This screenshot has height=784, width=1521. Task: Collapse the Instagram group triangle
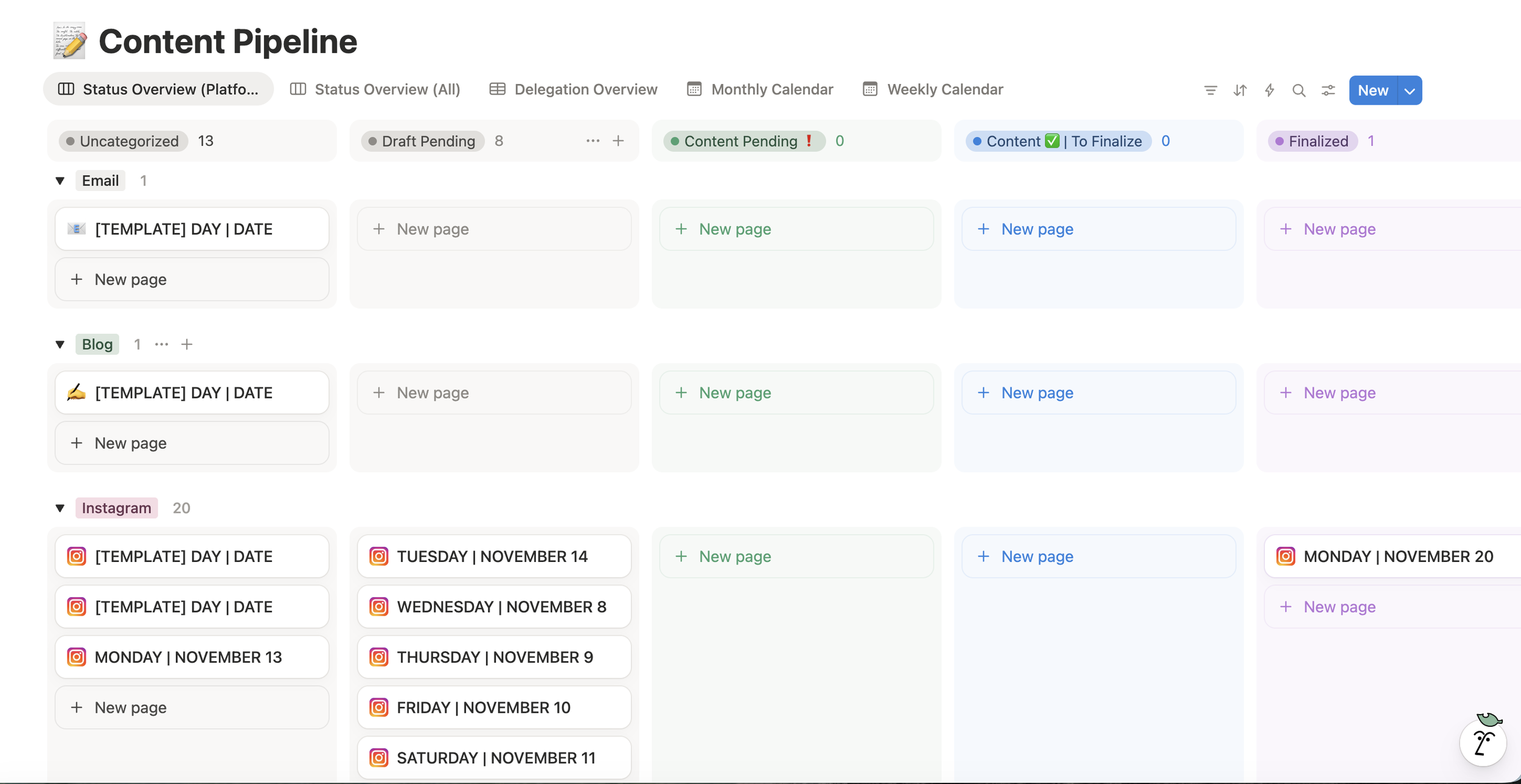coord(60,508)
